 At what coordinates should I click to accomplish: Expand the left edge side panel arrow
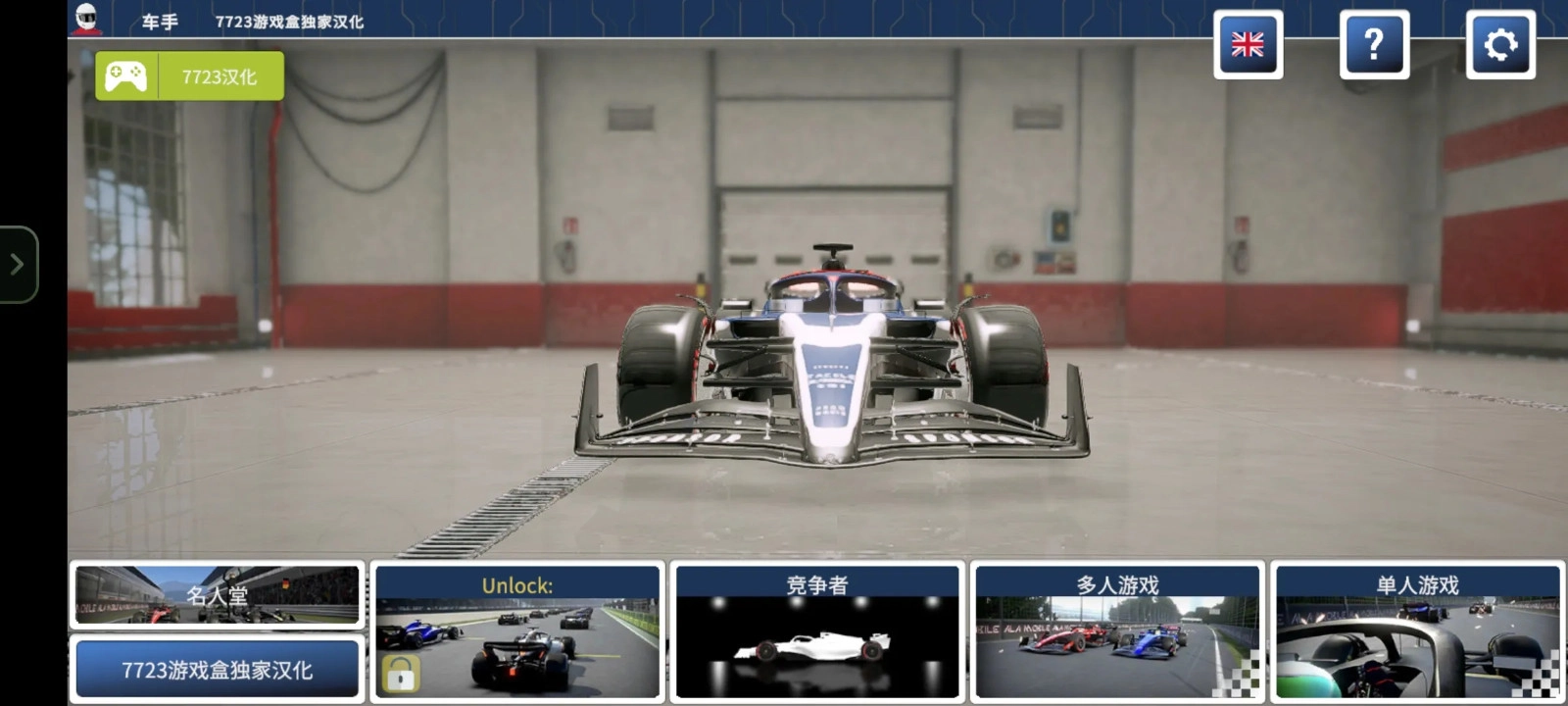[17, 264]
